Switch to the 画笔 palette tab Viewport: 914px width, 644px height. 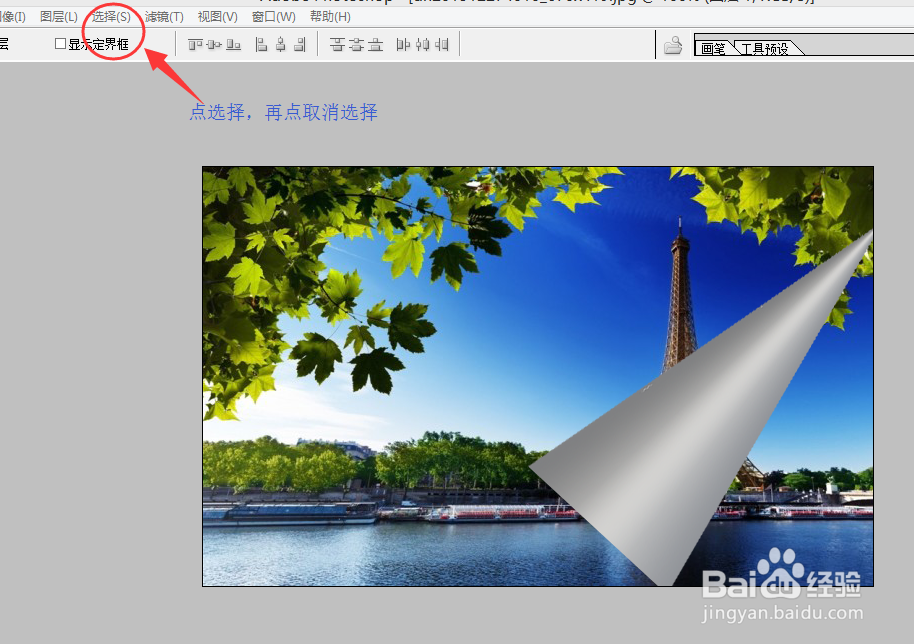click(712, 48)
